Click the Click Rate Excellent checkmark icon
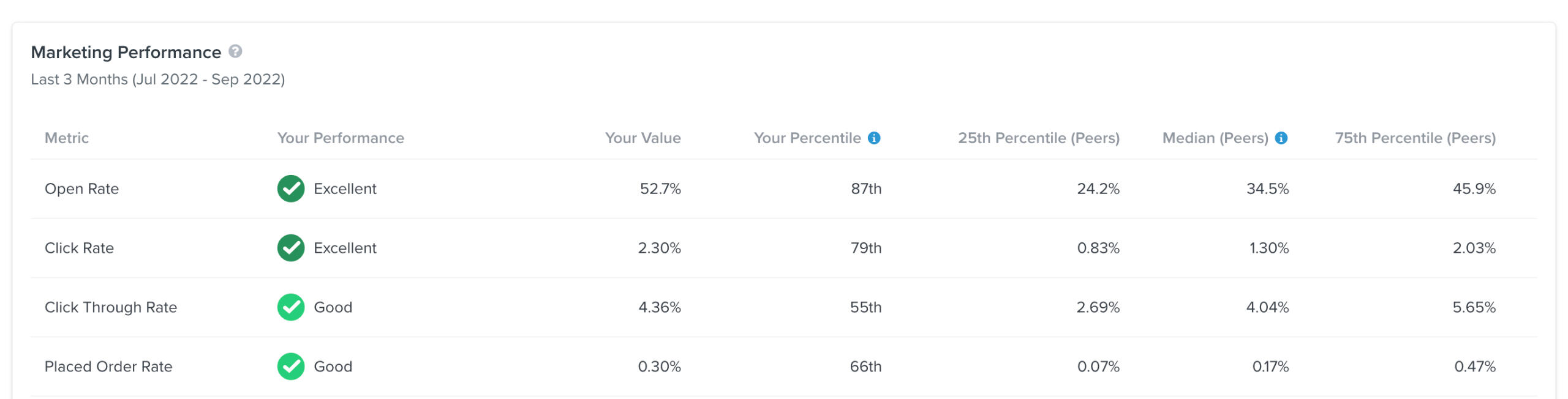 coord(291,248)
